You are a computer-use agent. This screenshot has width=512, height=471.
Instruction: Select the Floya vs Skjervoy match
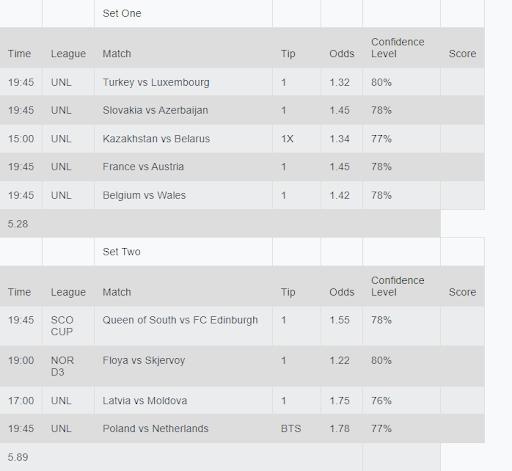point(144,360)
